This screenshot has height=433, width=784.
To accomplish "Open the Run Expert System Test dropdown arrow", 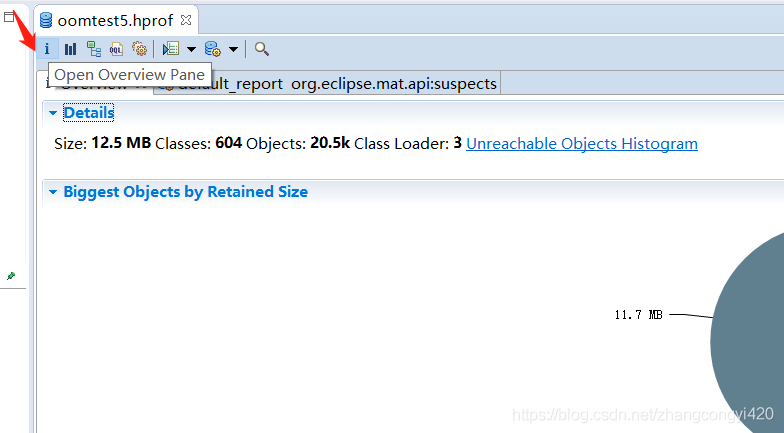I will [x=191, y=50].
